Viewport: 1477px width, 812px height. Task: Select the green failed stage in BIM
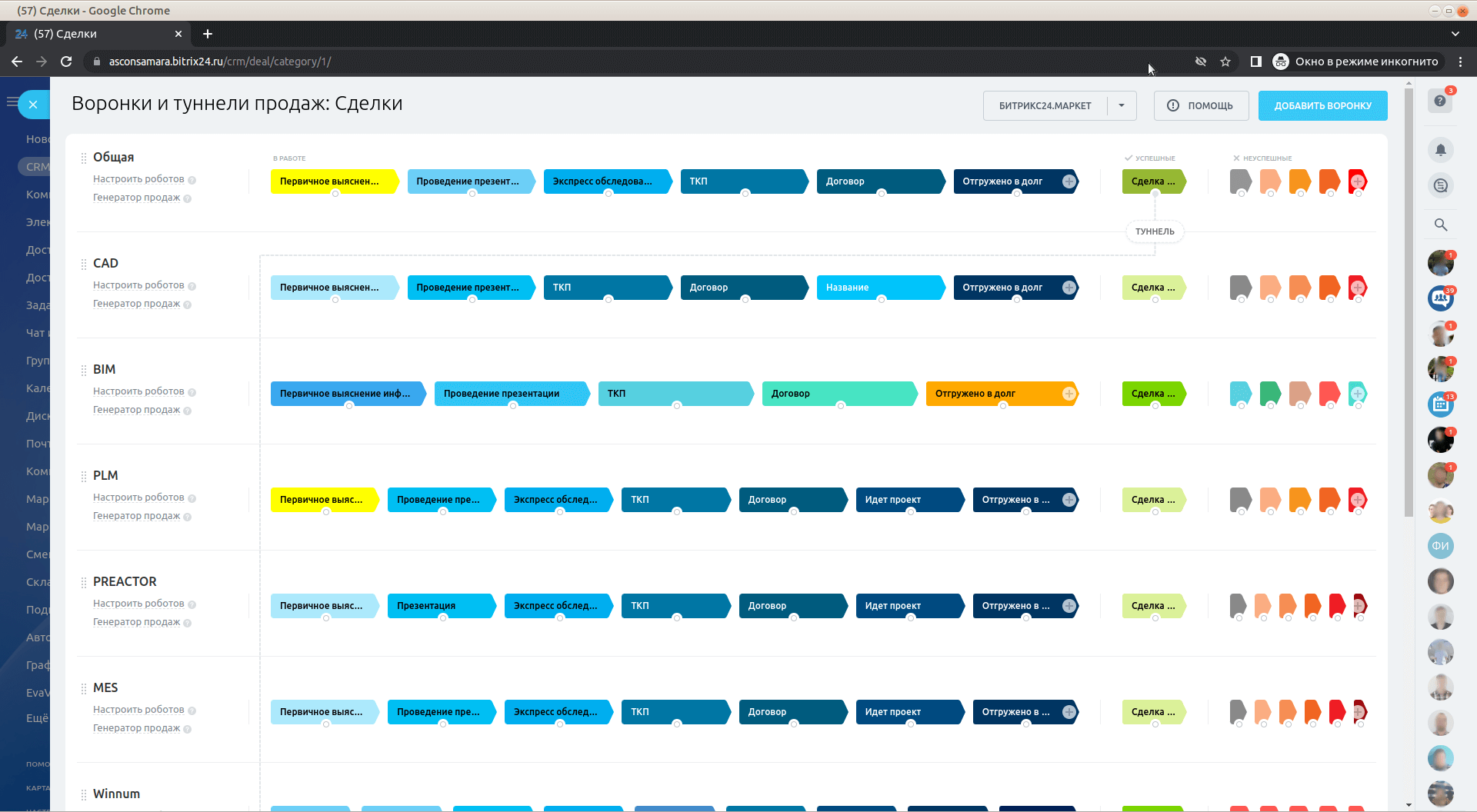[x=1270, y=394]
